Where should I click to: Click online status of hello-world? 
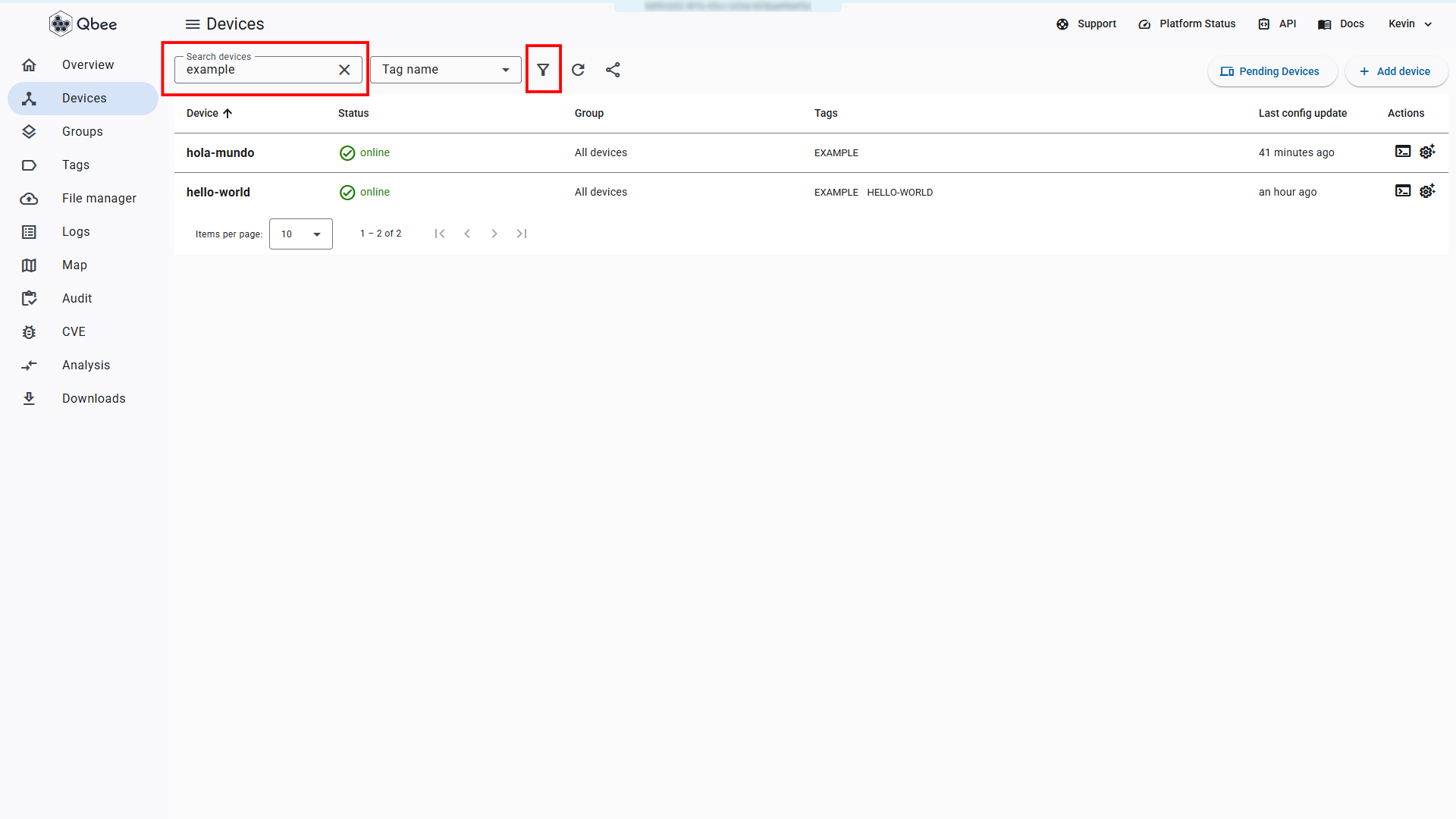pyautogui.click(x=365, y=193)
